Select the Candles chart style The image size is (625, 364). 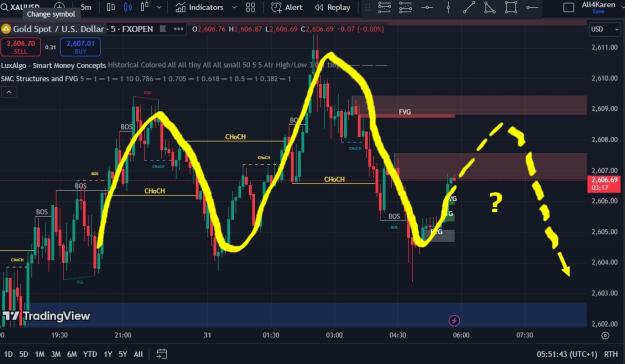point(128,7)
